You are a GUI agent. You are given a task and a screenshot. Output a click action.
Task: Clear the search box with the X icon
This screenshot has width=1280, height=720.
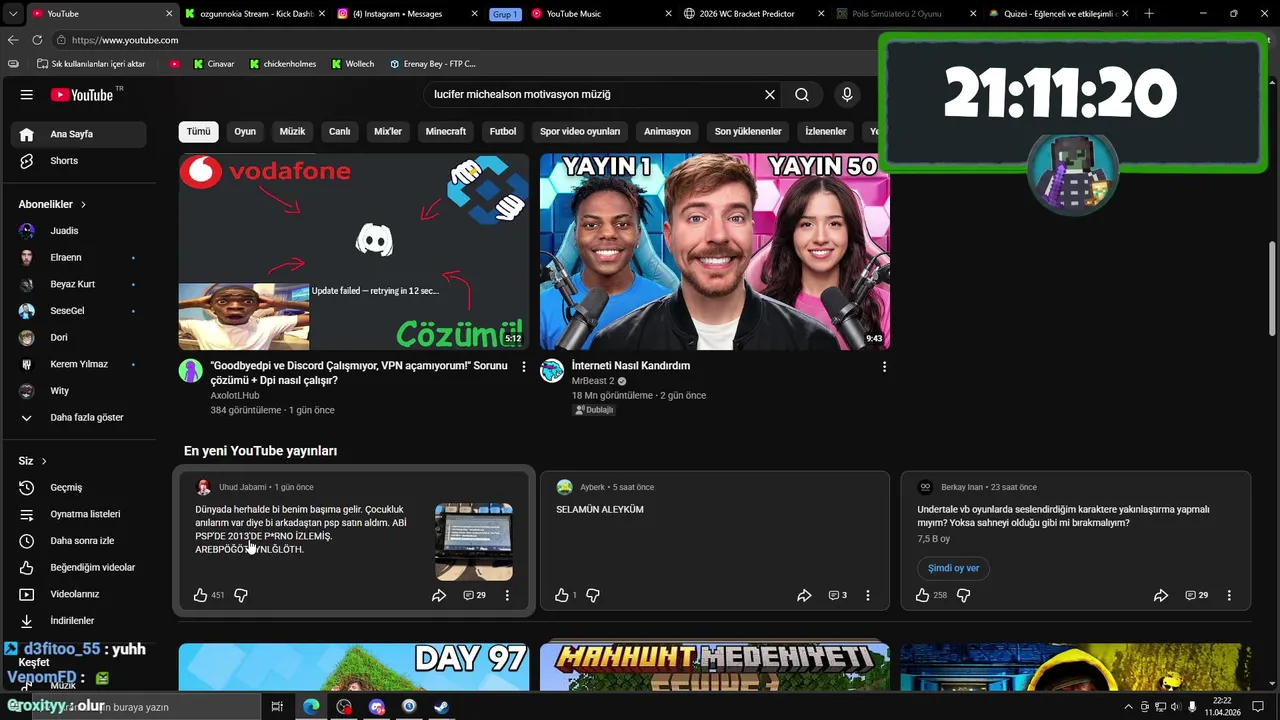point(770,95)
